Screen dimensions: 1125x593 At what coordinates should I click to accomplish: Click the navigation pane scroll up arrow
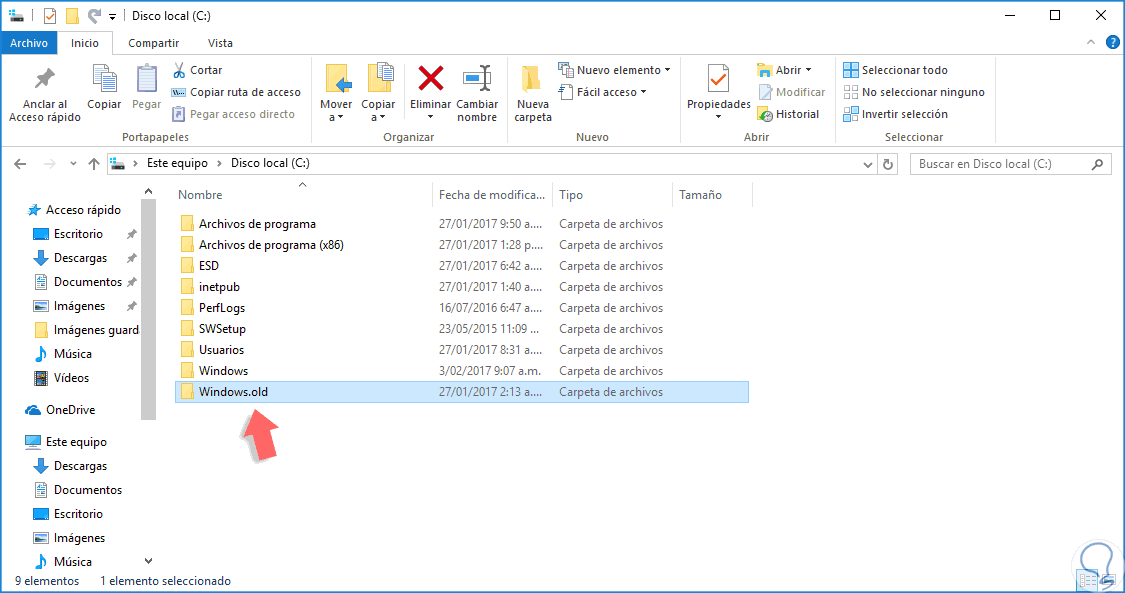pos(149,191)
